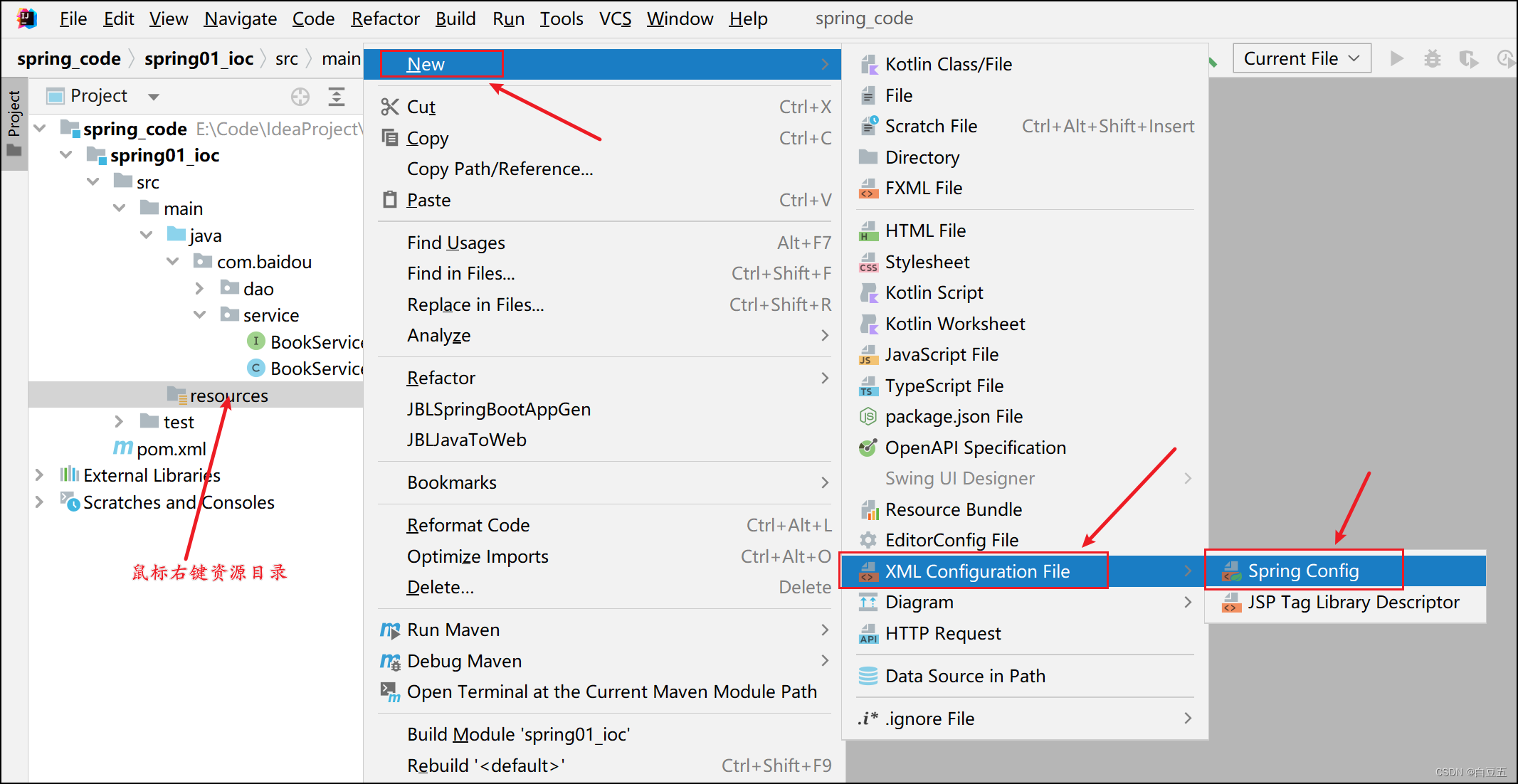The height and width of the screenshot is (784, 1518).
Task: Open the Project view selector dropdown arrow
Action: (x=154, y=96)
